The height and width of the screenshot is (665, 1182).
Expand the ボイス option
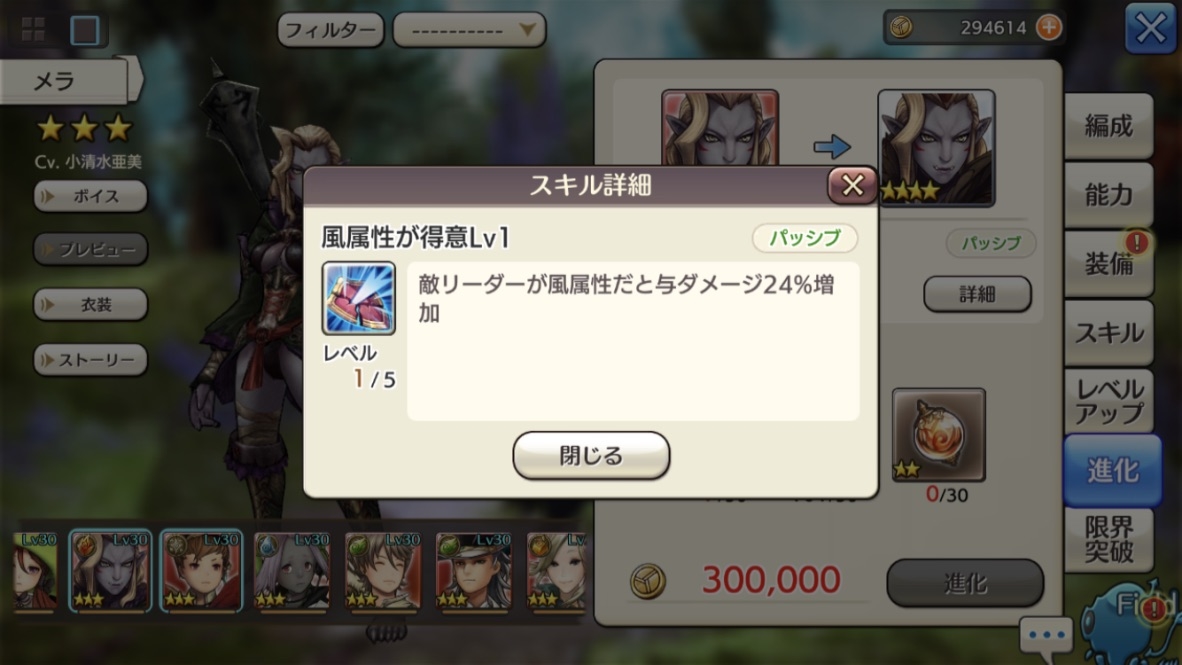90,196
